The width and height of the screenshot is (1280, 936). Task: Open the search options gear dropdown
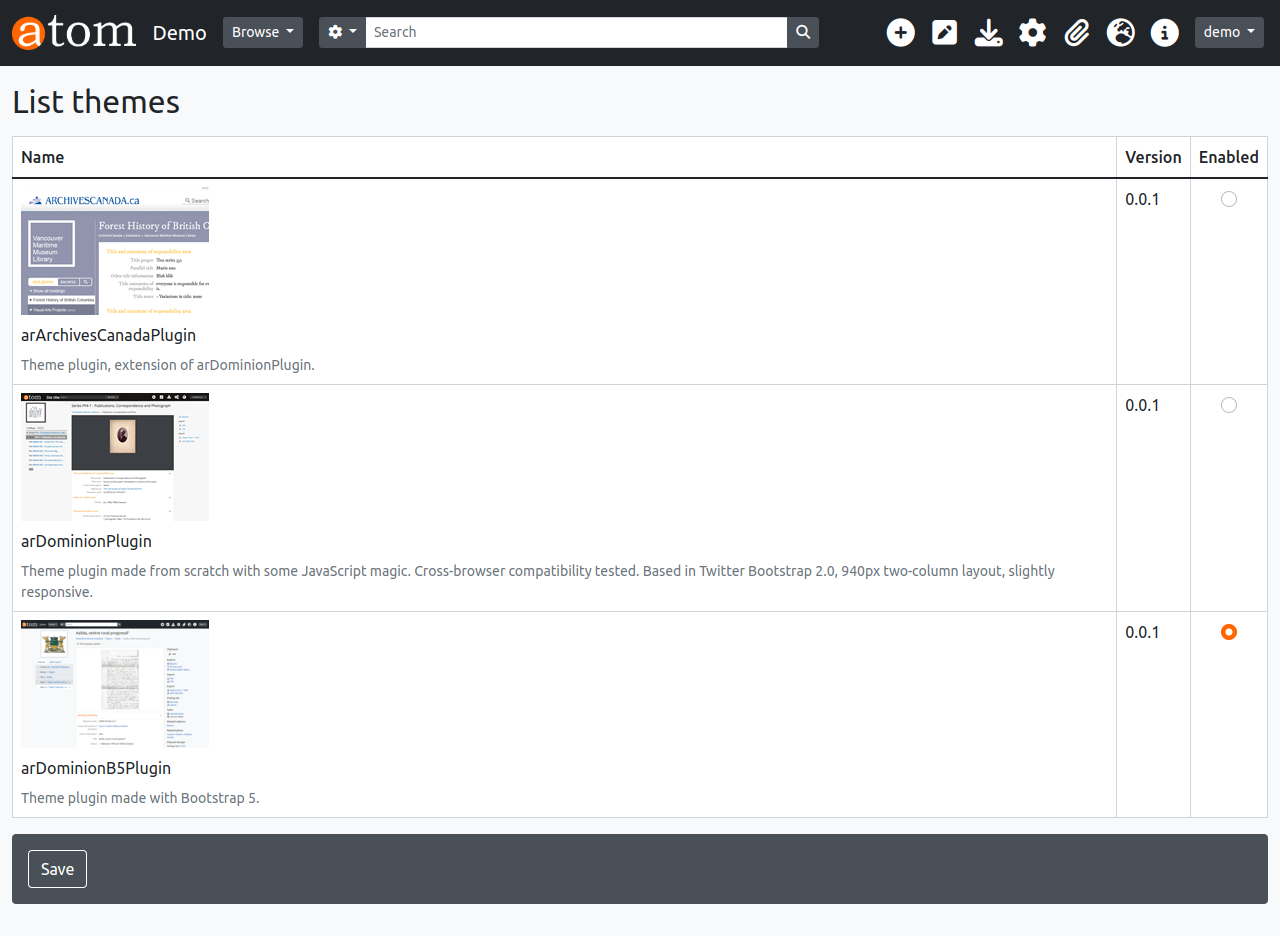[x=342, y=32]
